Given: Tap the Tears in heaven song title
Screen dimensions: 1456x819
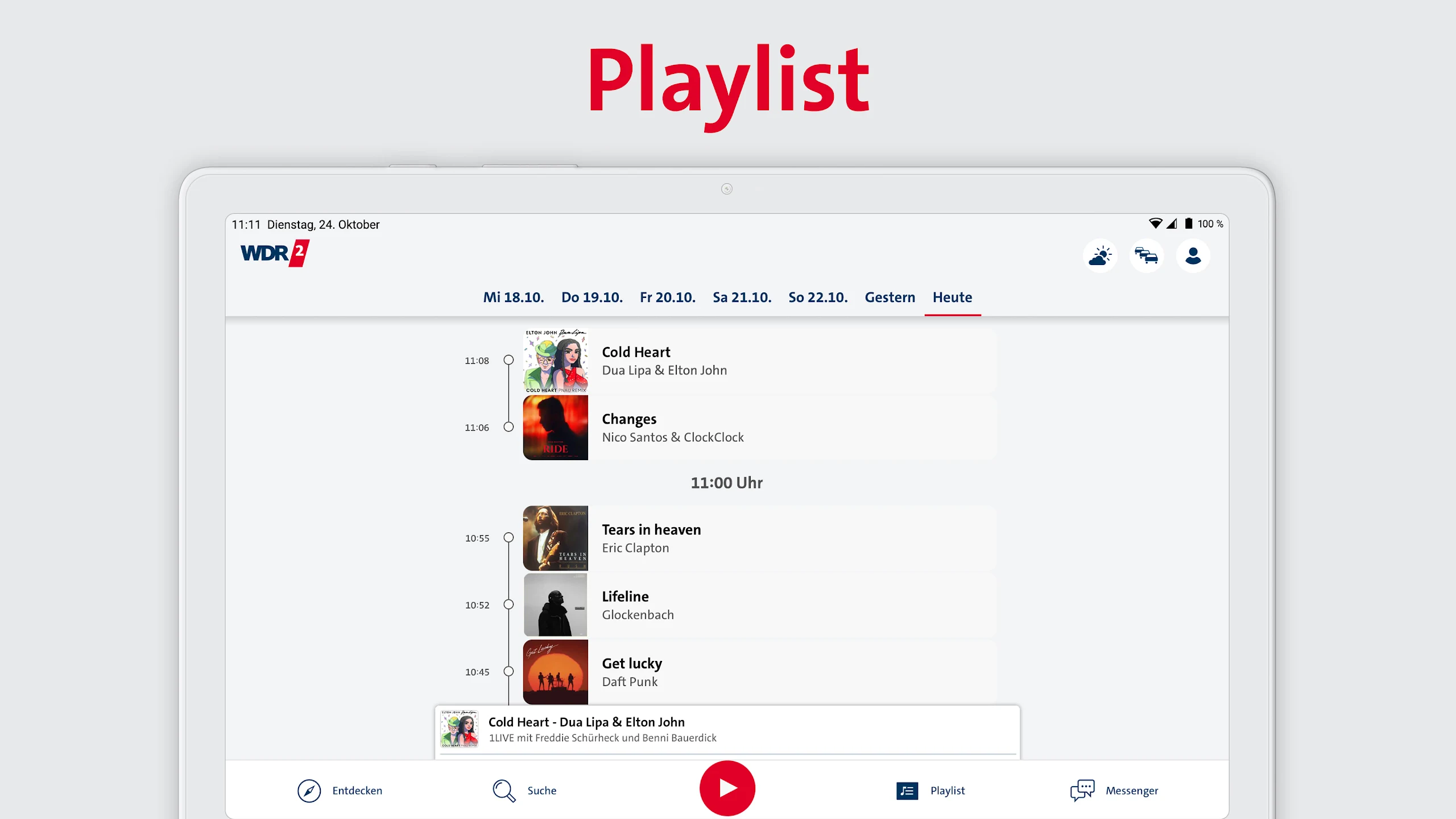Looking at the screenshot, I should click(x=651, y=530).
